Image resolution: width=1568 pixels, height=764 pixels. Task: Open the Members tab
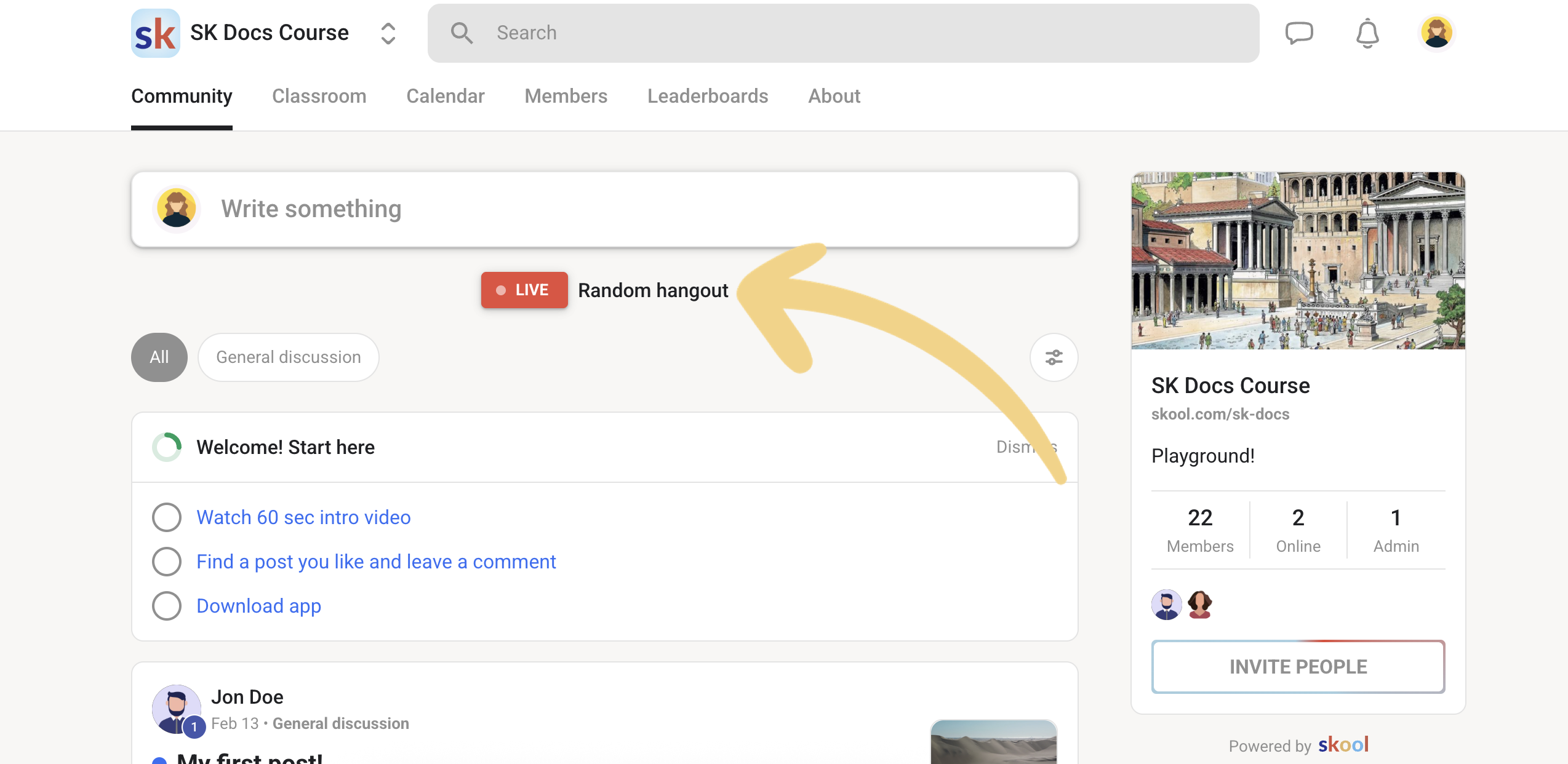[566, 96]
